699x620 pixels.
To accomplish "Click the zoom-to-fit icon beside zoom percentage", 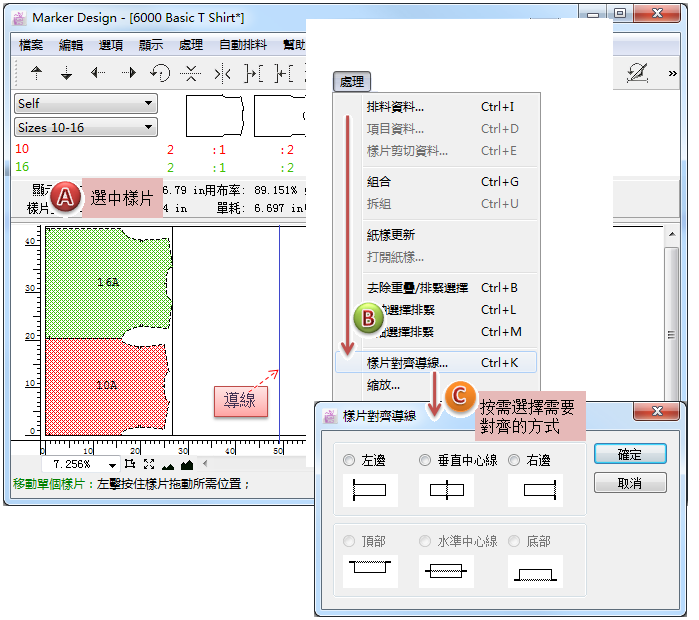I will (x=149, y=464).
